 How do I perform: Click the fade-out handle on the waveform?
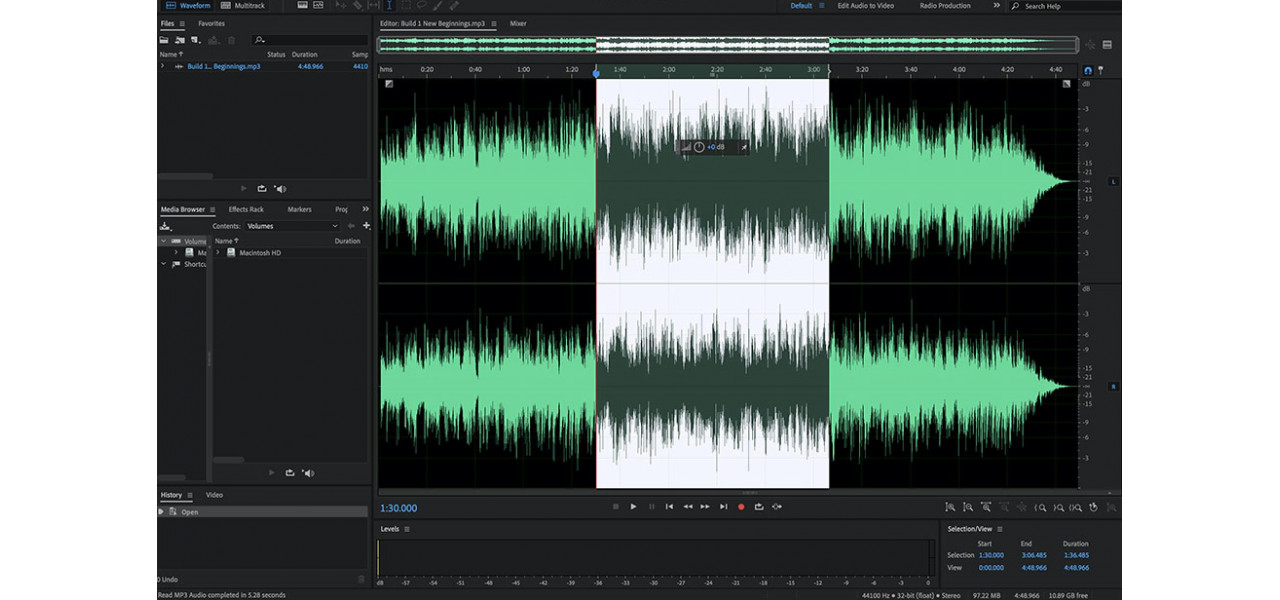pos(1067,84)
